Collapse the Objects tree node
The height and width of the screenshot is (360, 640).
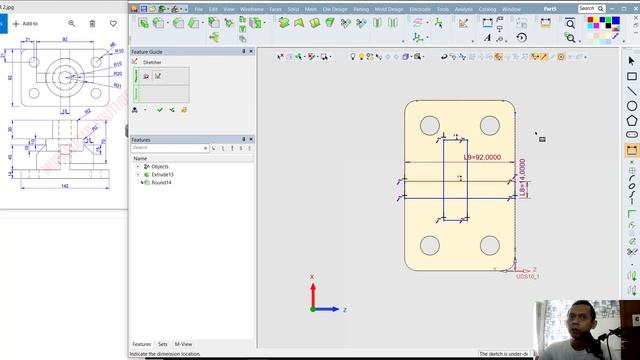coord(138,167)
